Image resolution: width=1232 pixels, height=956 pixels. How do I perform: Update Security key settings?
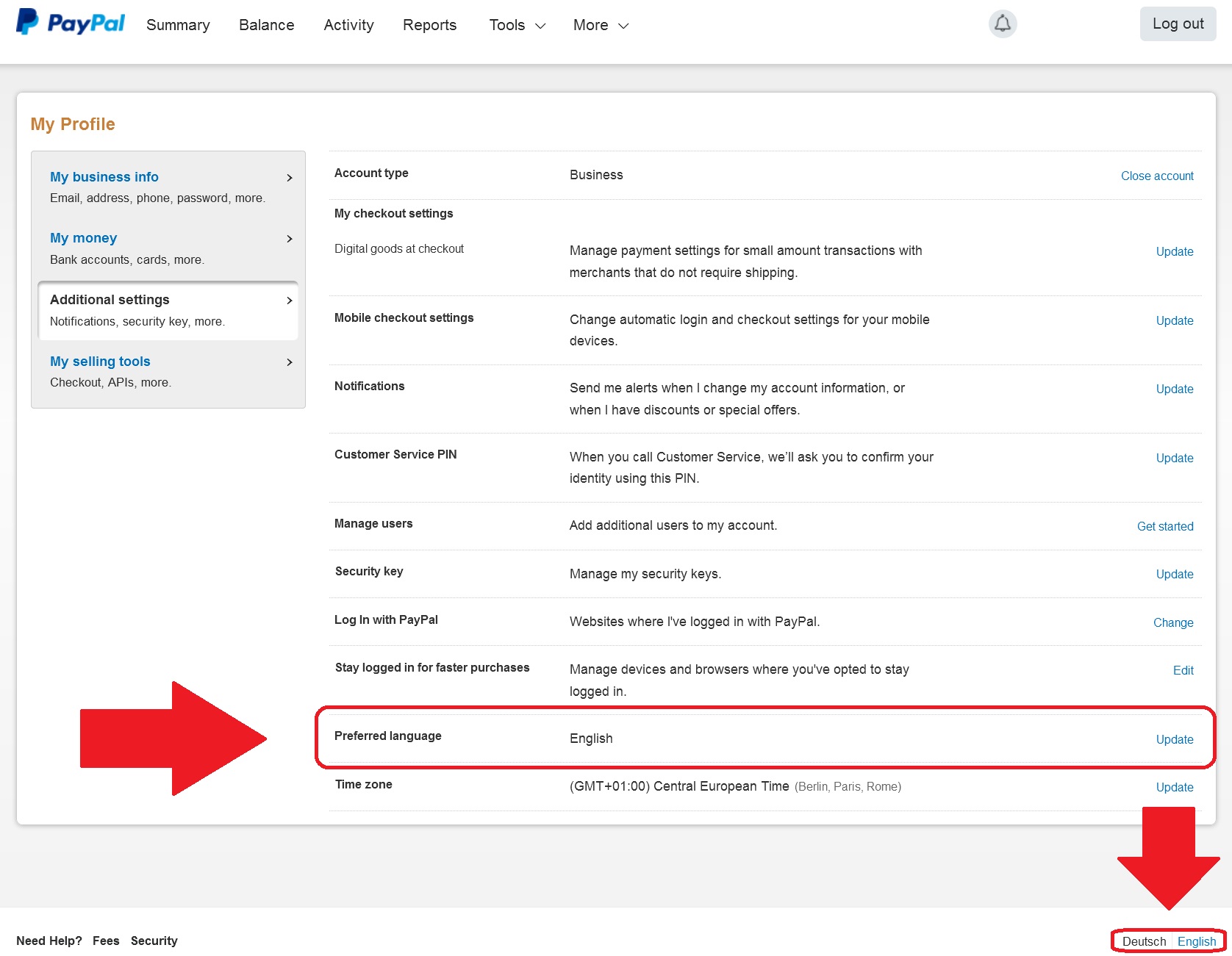[x=1175, y=575]
